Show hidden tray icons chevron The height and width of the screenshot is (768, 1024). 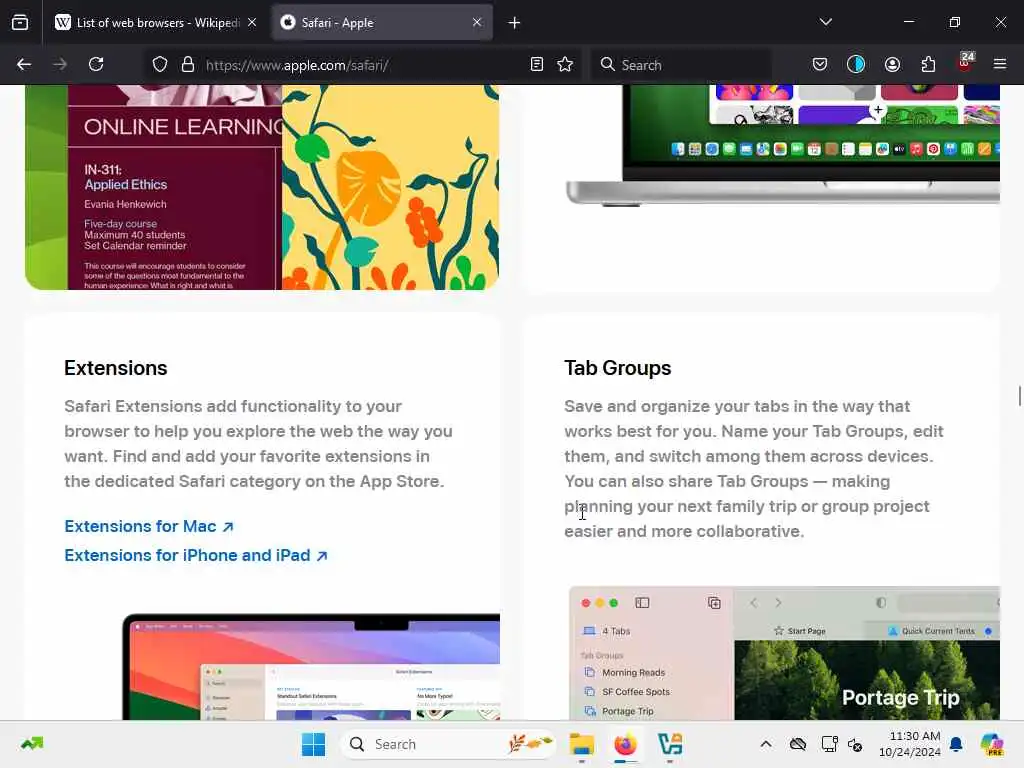coord(766,744)
